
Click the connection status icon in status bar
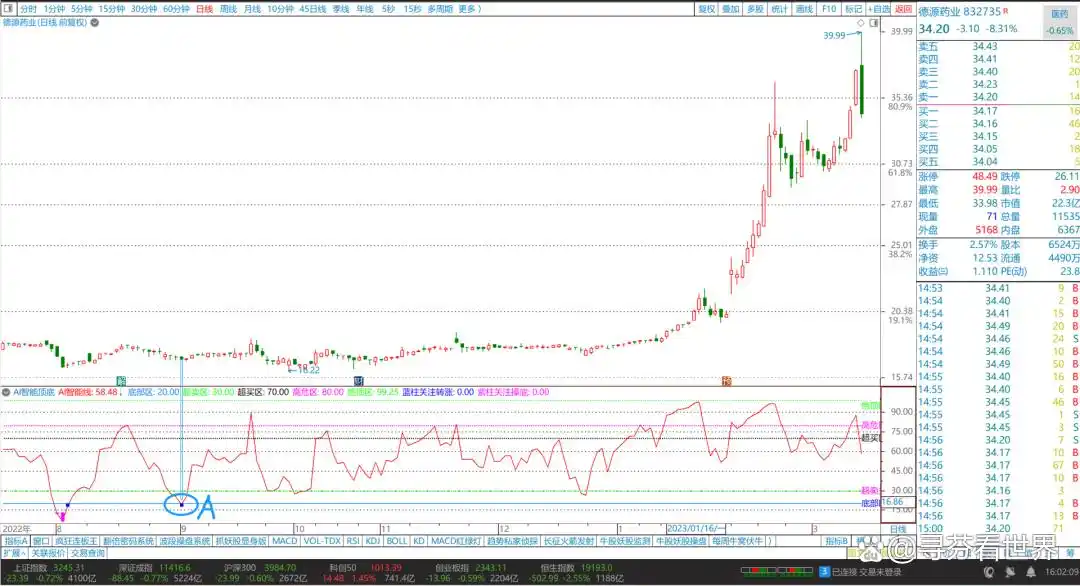(x=823, y=570)
